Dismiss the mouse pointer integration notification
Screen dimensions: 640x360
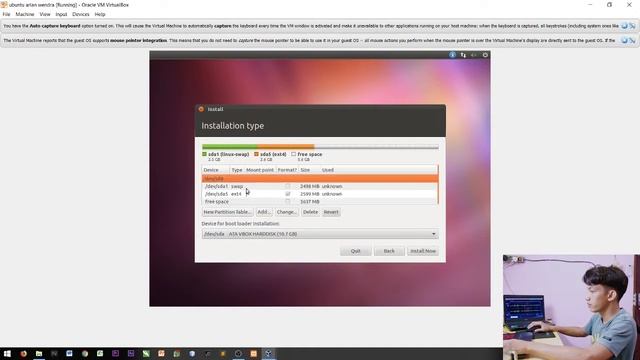coord(624,40)
